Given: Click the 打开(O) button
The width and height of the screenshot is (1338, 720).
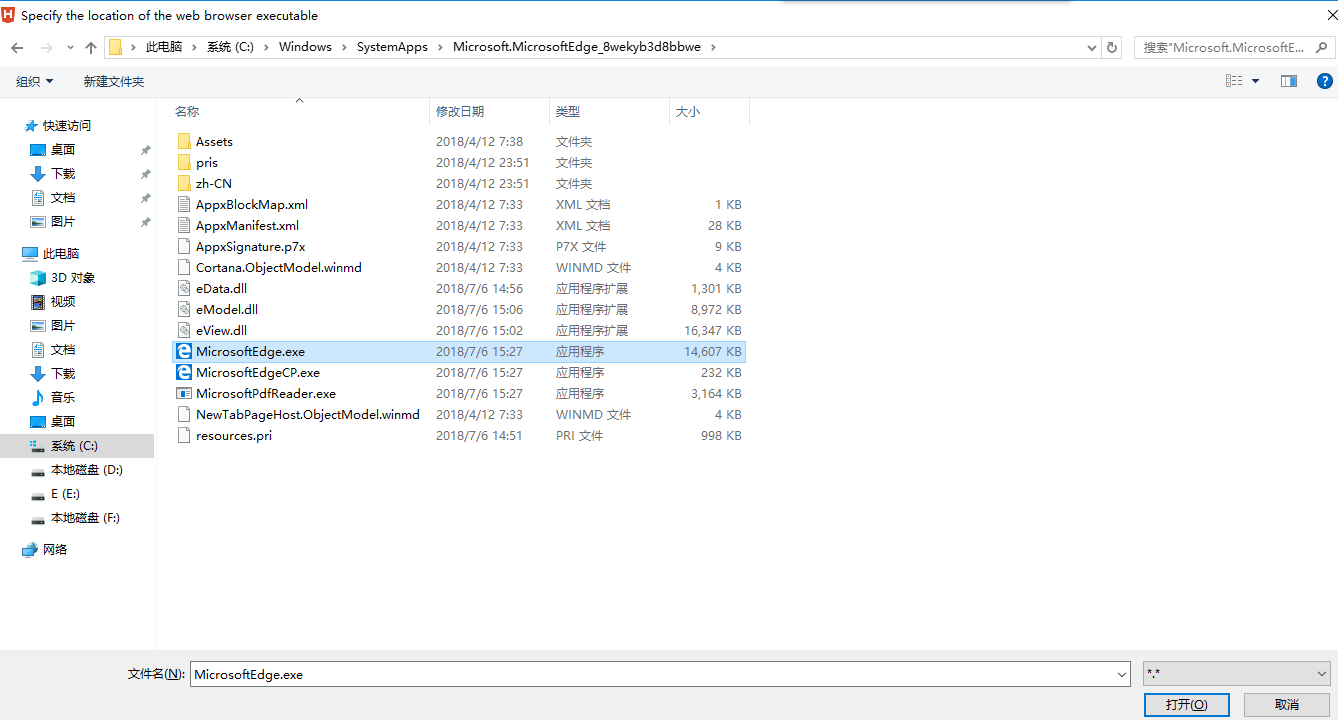Looking at the screenshot, I should tap(1186, 704).
